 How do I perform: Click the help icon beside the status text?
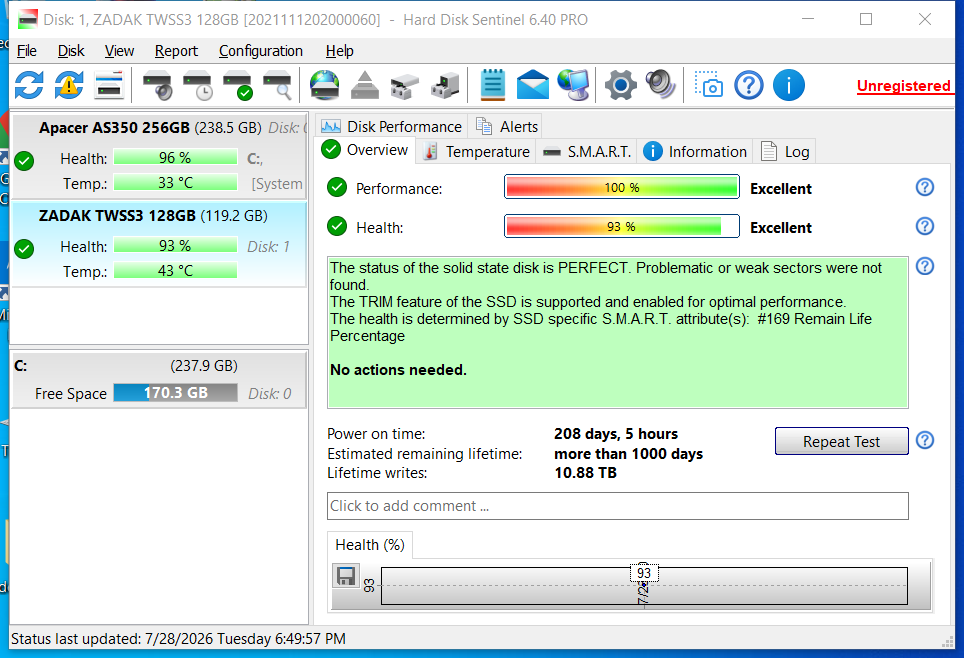(925, 266)
